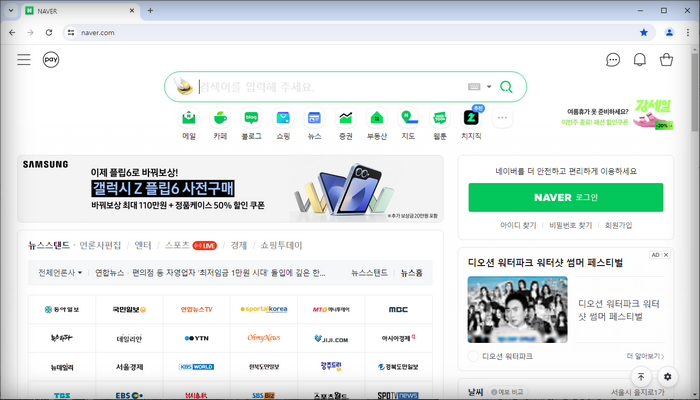700x400 pixels.
Task: Click the scroll-to-top arrow button
Action: click(x=641, y=377)
